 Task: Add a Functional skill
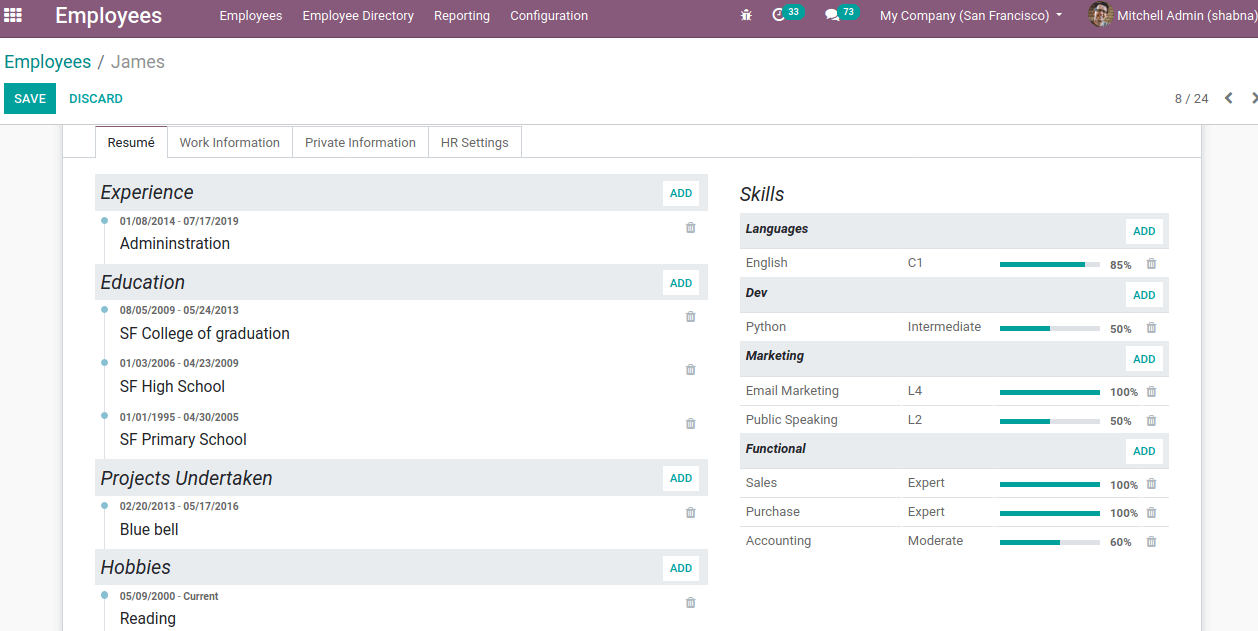click(x=1144, y=451)
